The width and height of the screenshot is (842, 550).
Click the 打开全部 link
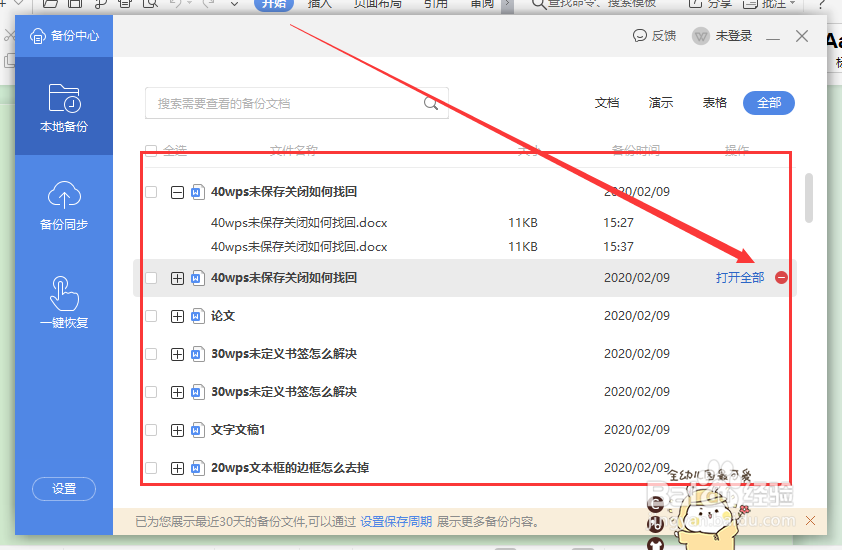pyautogui.click(x=739, y=278)
